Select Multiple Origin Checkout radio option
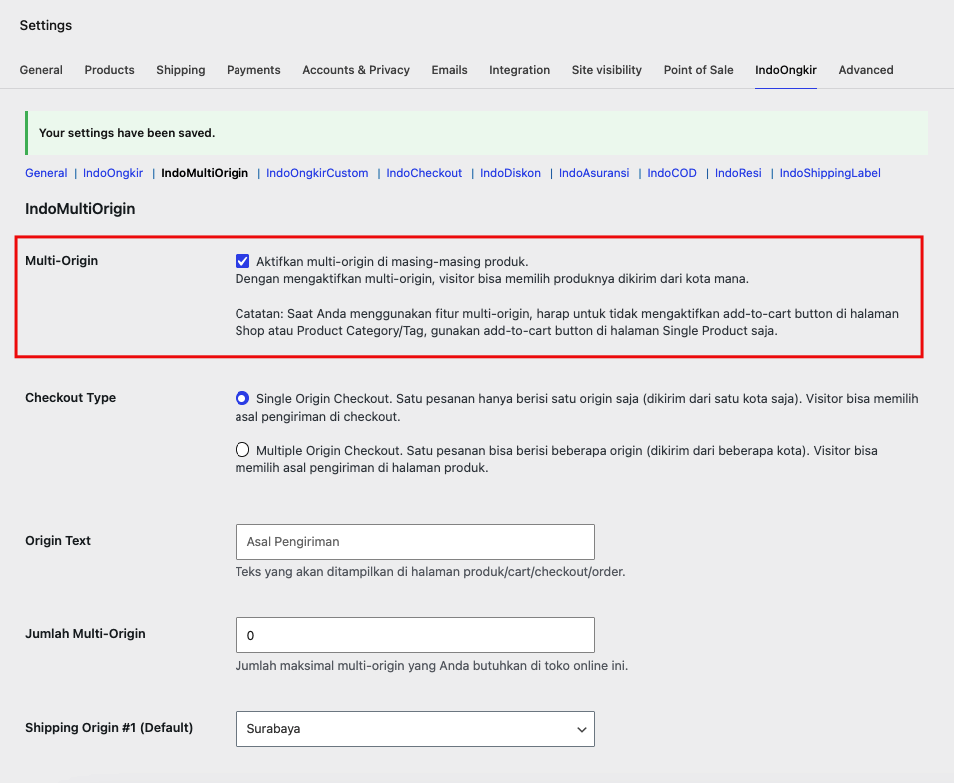 (x=242, y=450)
